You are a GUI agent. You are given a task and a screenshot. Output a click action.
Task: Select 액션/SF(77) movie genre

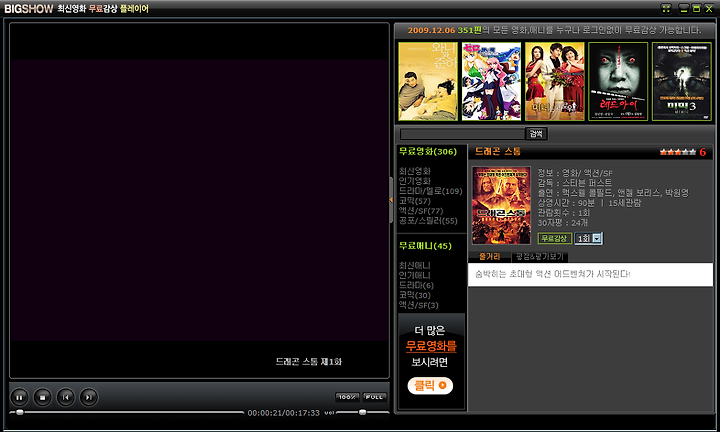pos(421,211)
